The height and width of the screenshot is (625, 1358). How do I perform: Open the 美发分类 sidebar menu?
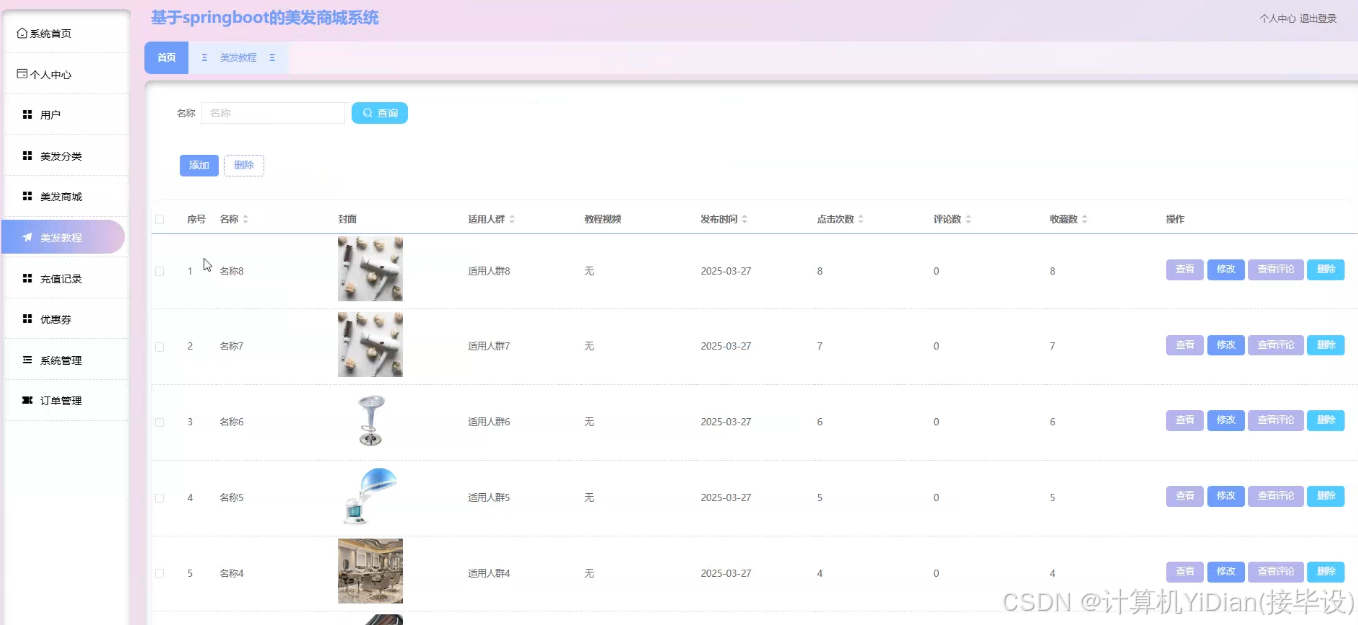tap(65, 156)
